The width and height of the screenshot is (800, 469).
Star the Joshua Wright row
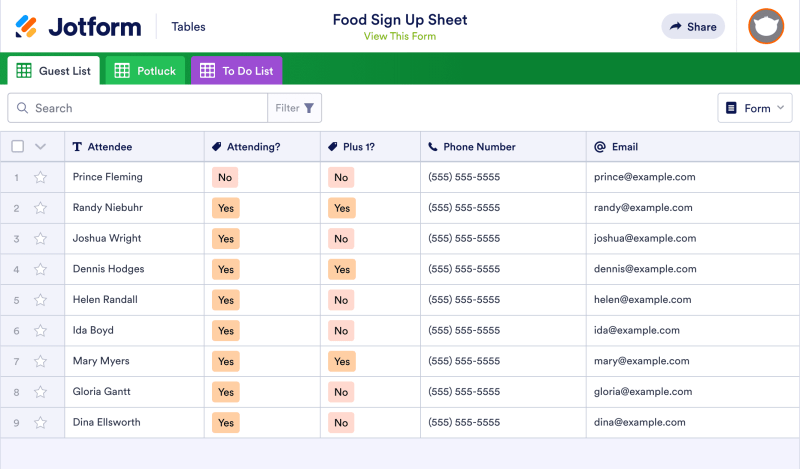coord(40,238)
